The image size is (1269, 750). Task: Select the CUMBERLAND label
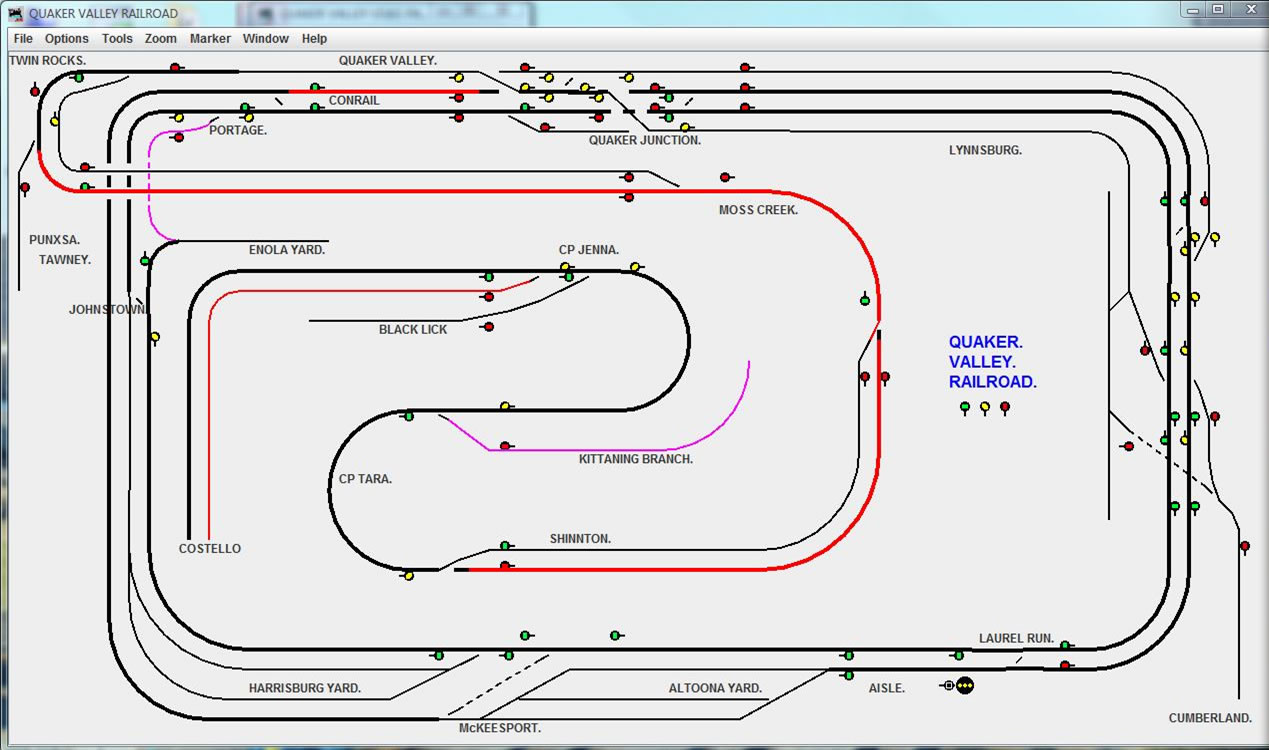pyautogui.click(x=1210, y=719)
